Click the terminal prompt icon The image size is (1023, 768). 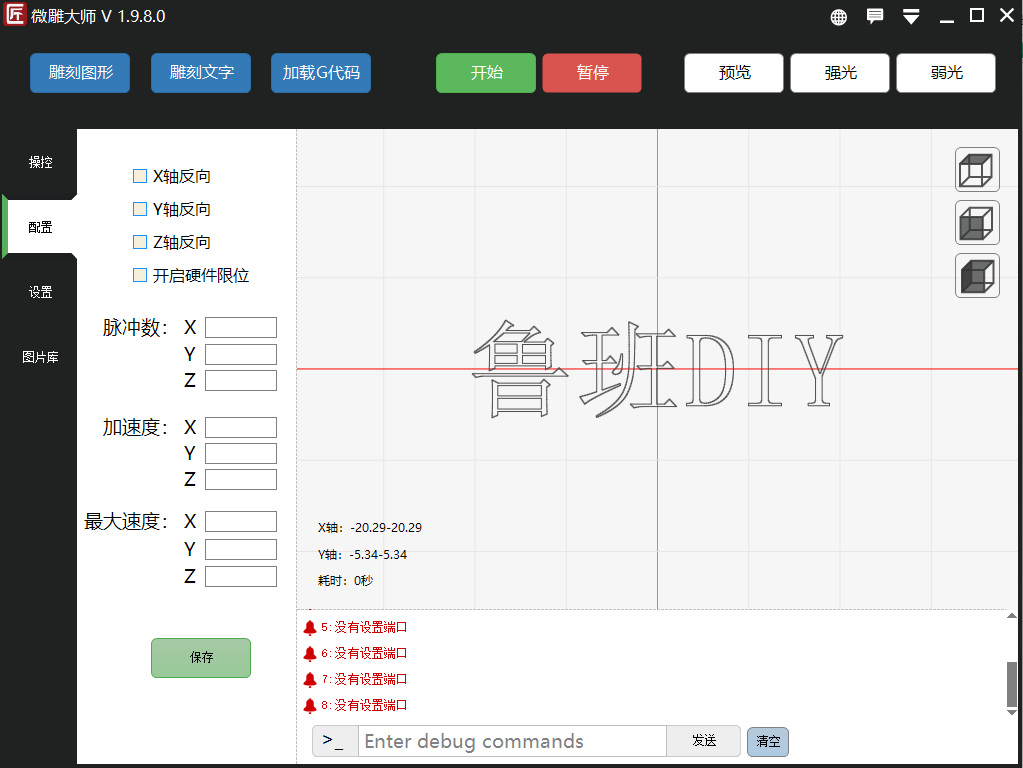(x=335, y=741)
